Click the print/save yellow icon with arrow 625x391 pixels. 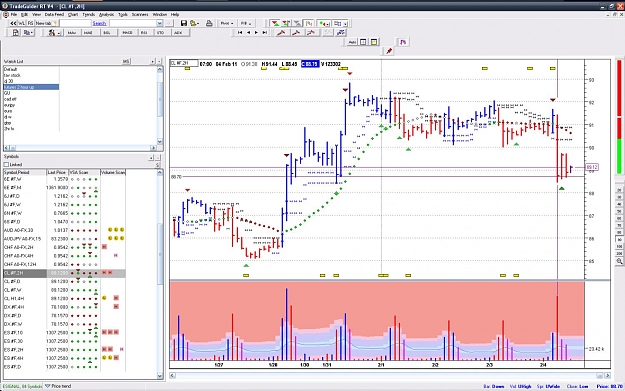click(194, 24)
